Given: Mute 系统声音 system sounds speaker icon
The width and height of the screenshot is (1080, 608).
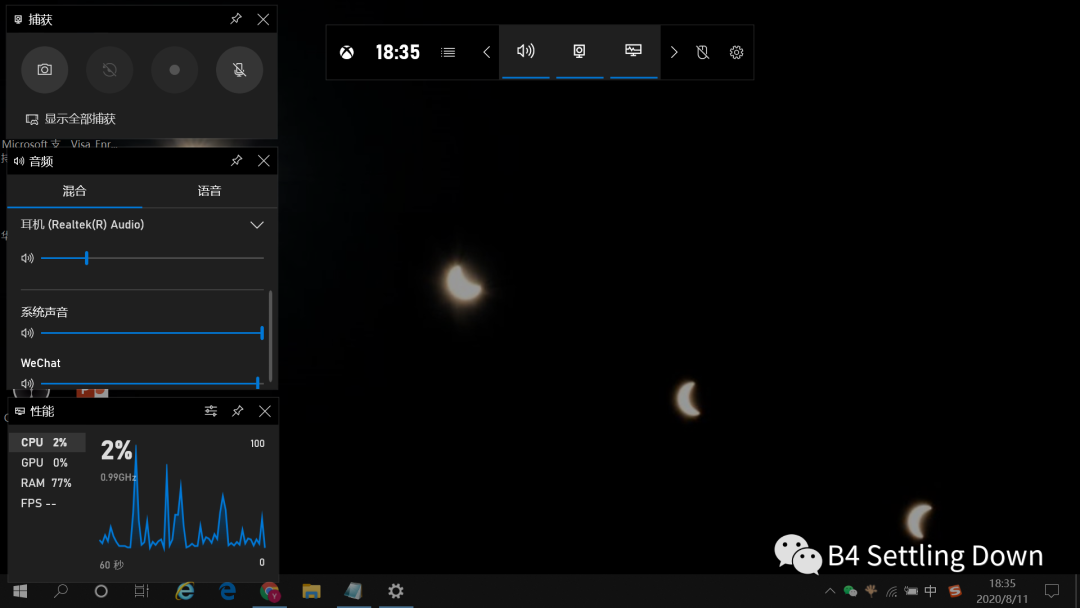Looking at the screenshot, I should pyautogui.click(x=28, y=333).
